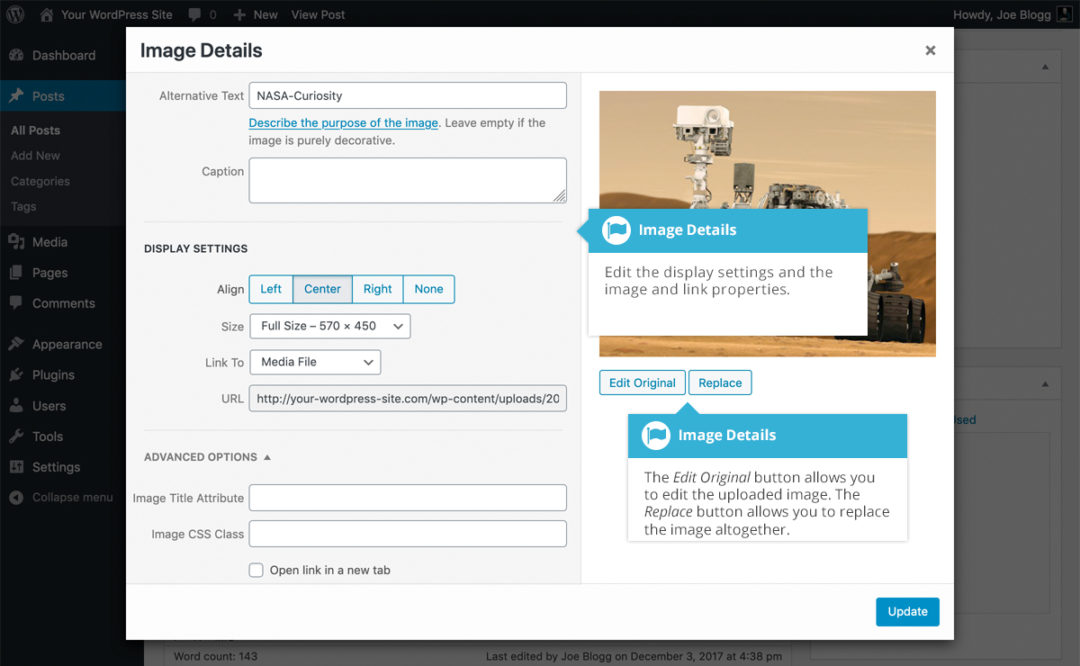
Task: Open the Users icon in sidebar
Action: point(18,405)
